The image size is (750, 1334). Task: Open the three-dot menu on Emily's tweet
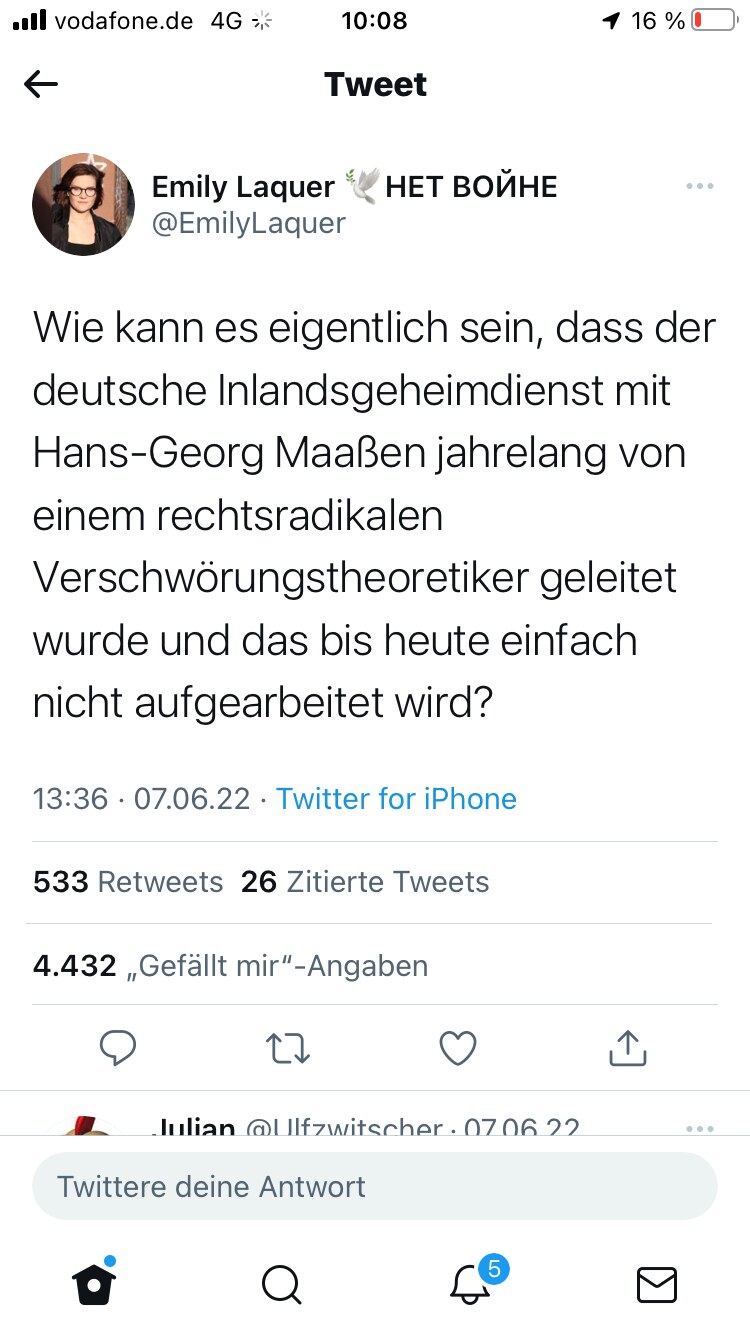(699, 186)
